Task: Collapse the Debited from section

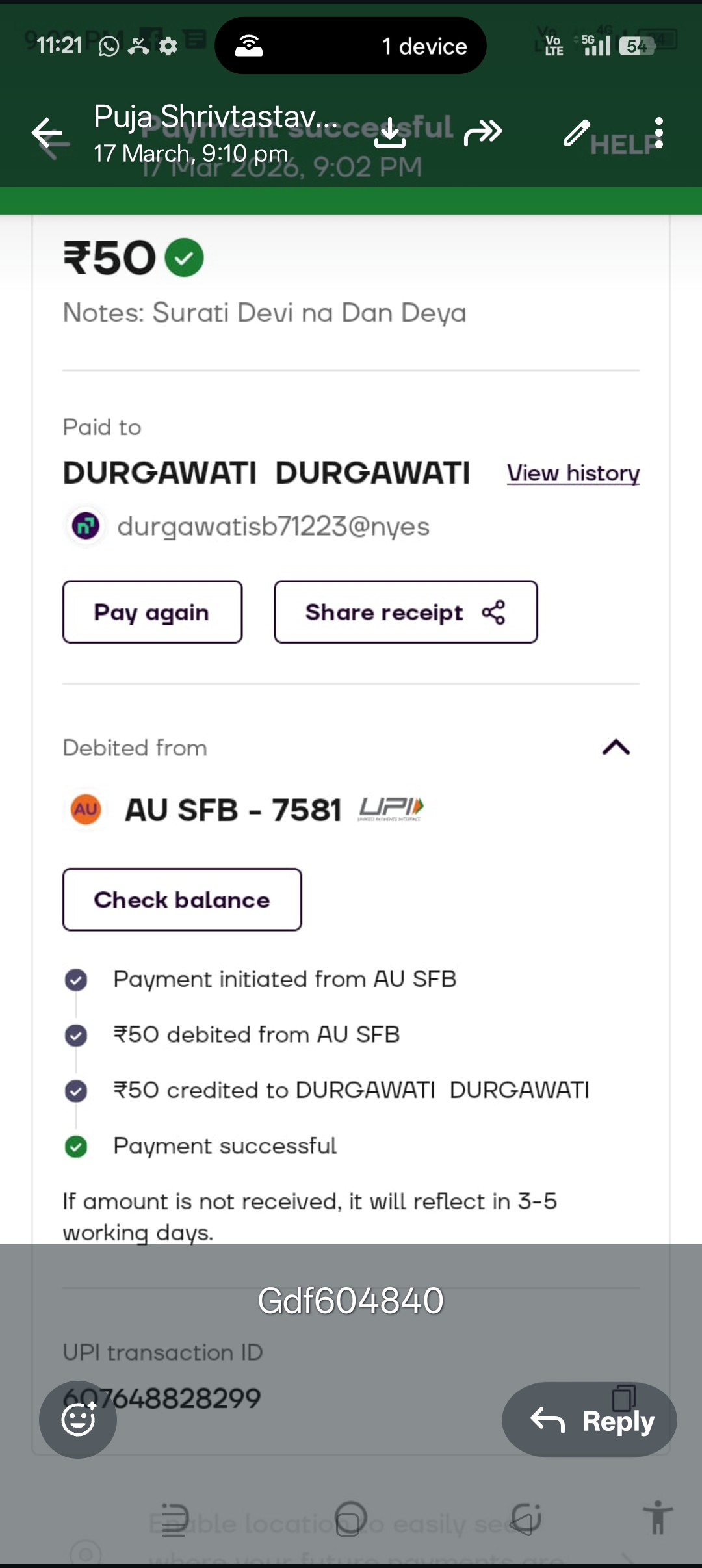Action: pyautogui.click(x=616, y=748)
